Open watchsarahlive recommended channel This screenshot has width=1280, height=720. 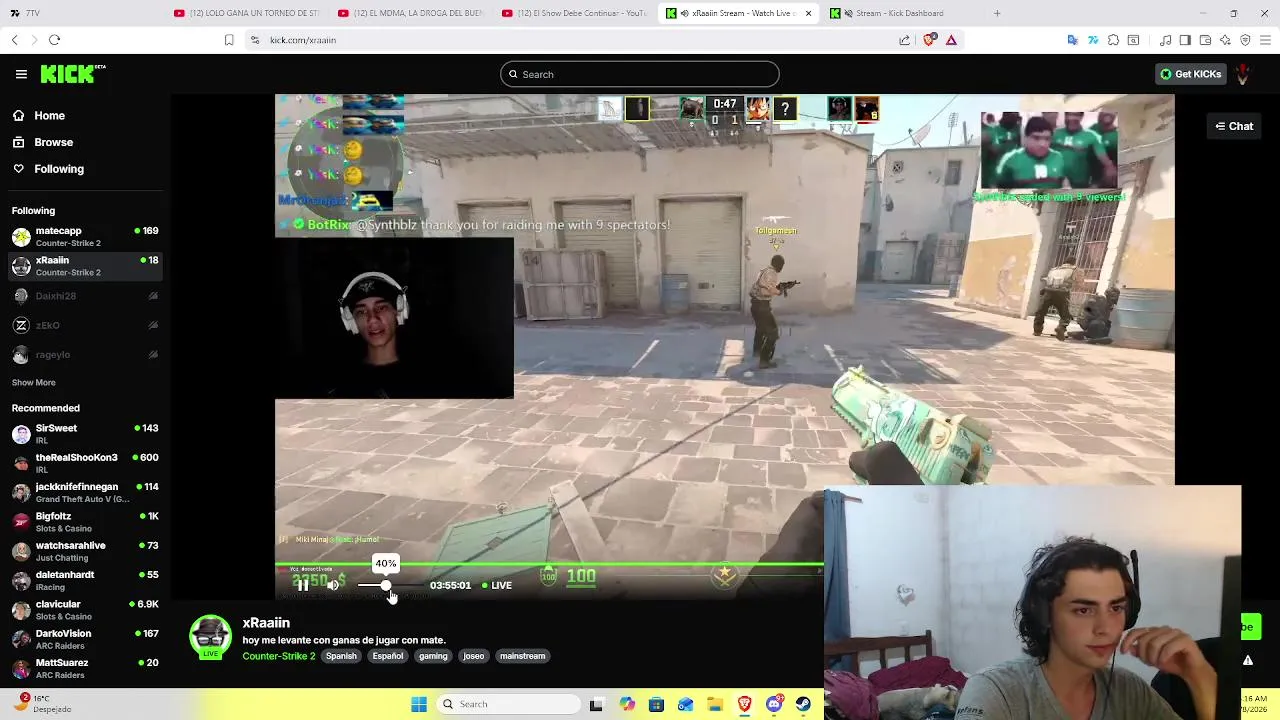tap(85, 551)
